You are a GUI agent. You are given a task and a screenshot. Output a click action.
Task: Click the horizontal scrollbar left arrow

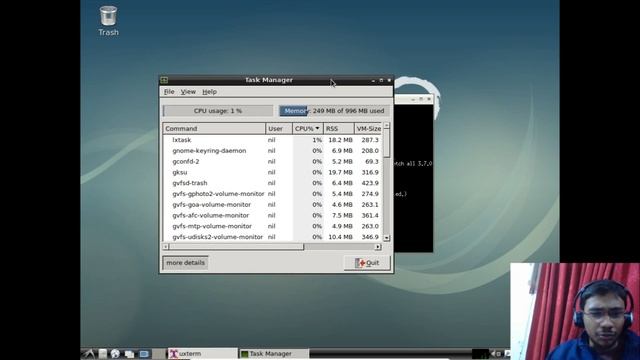pos(166,247)
